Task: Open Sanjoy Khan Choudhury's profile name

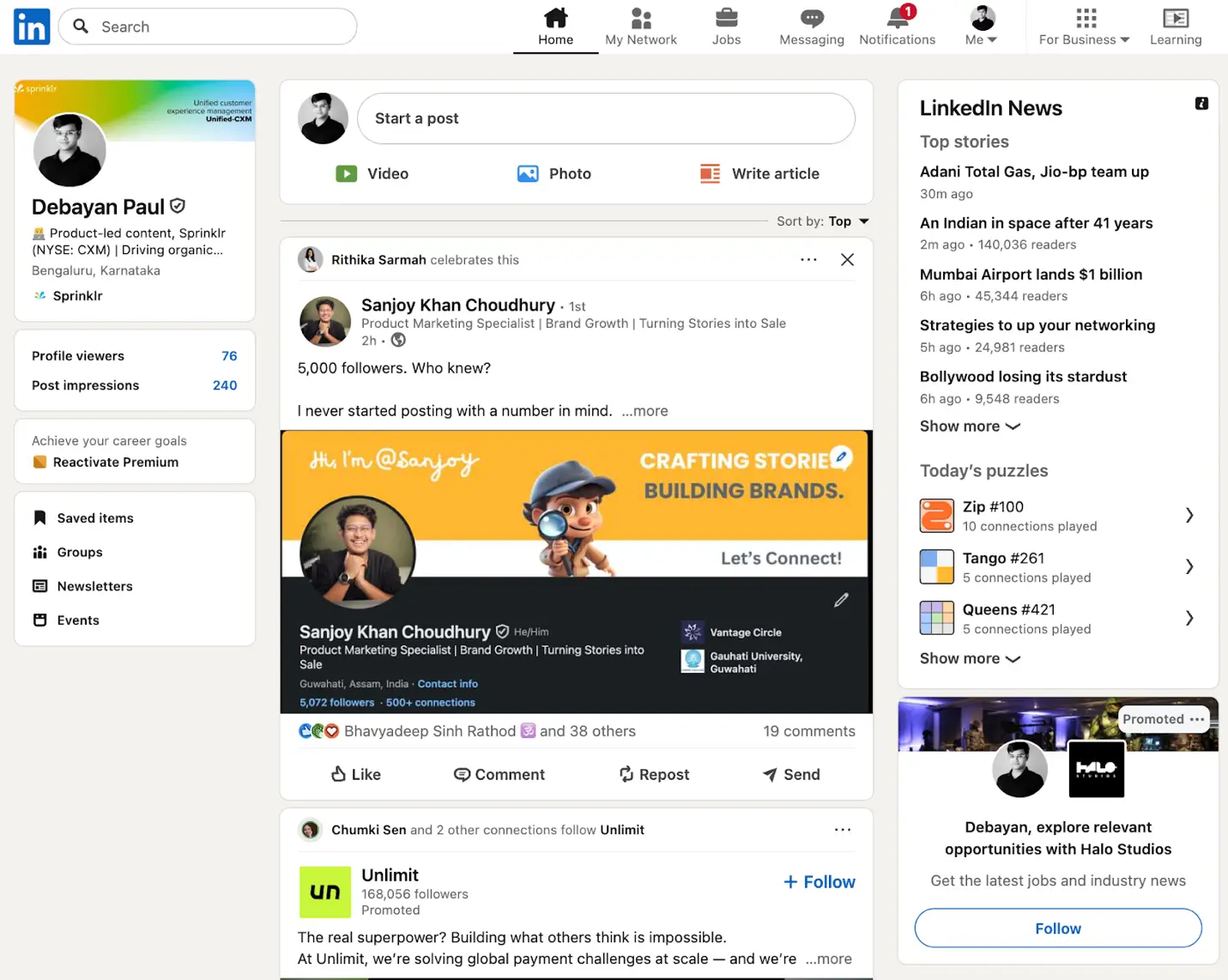Action: [x=458, y=305]
